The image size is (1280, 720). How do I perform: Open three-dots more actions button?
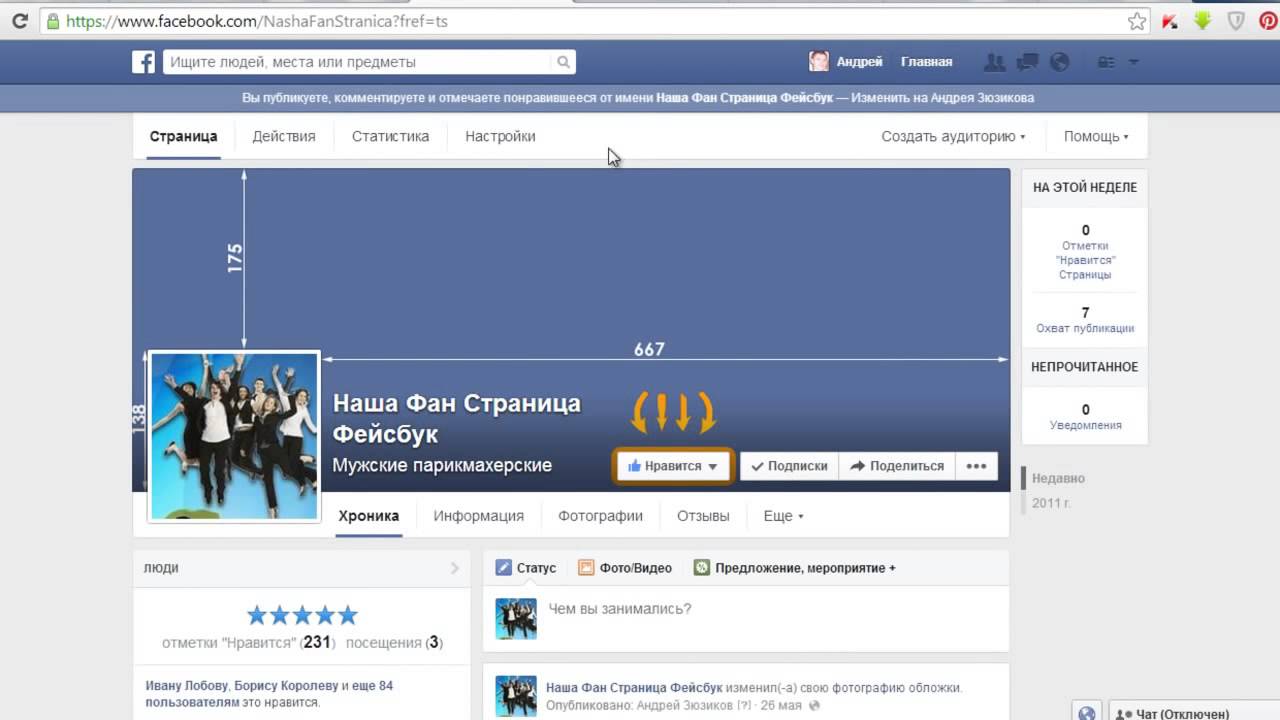tap(977, 466)
